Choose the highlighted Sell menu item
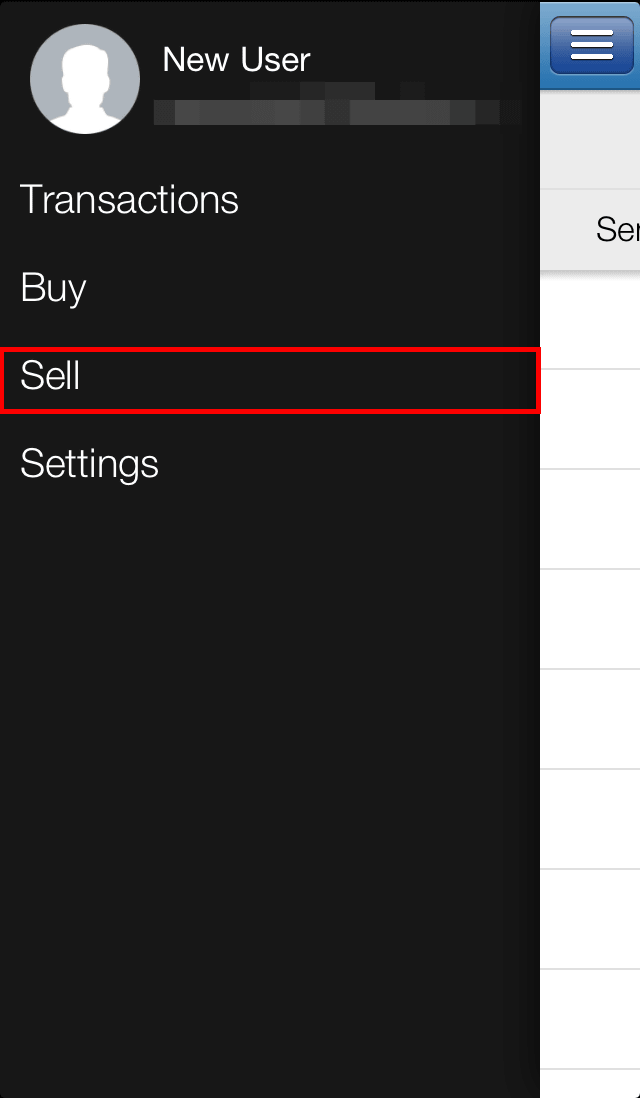640x1098 pixels. (270, 380)
